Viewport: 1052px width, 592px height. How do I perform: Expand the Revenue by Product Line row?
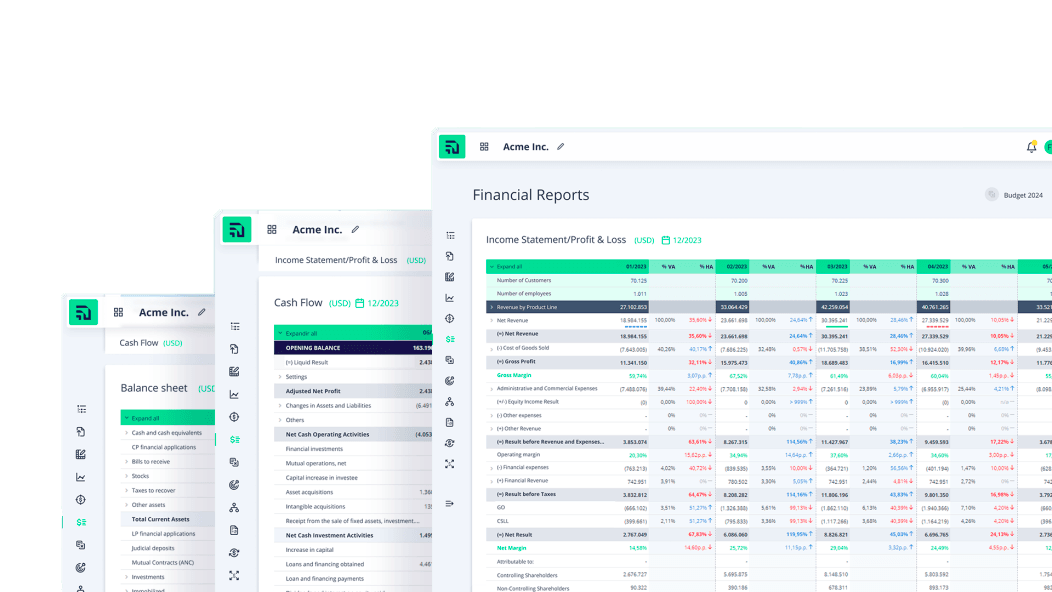coord(491,307)
